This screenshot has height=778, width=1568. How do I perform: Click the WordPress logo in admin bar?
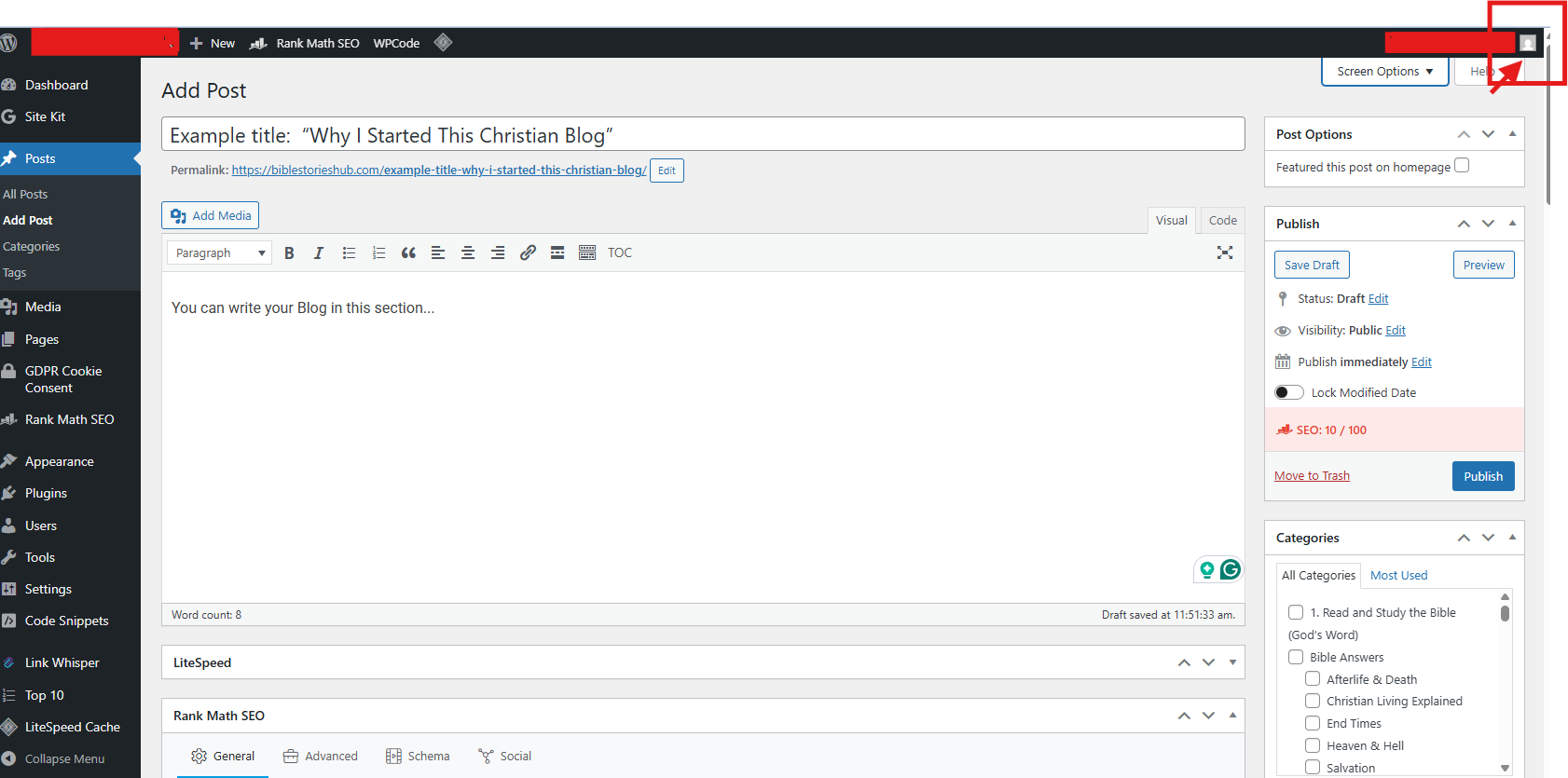click(8, 43)
